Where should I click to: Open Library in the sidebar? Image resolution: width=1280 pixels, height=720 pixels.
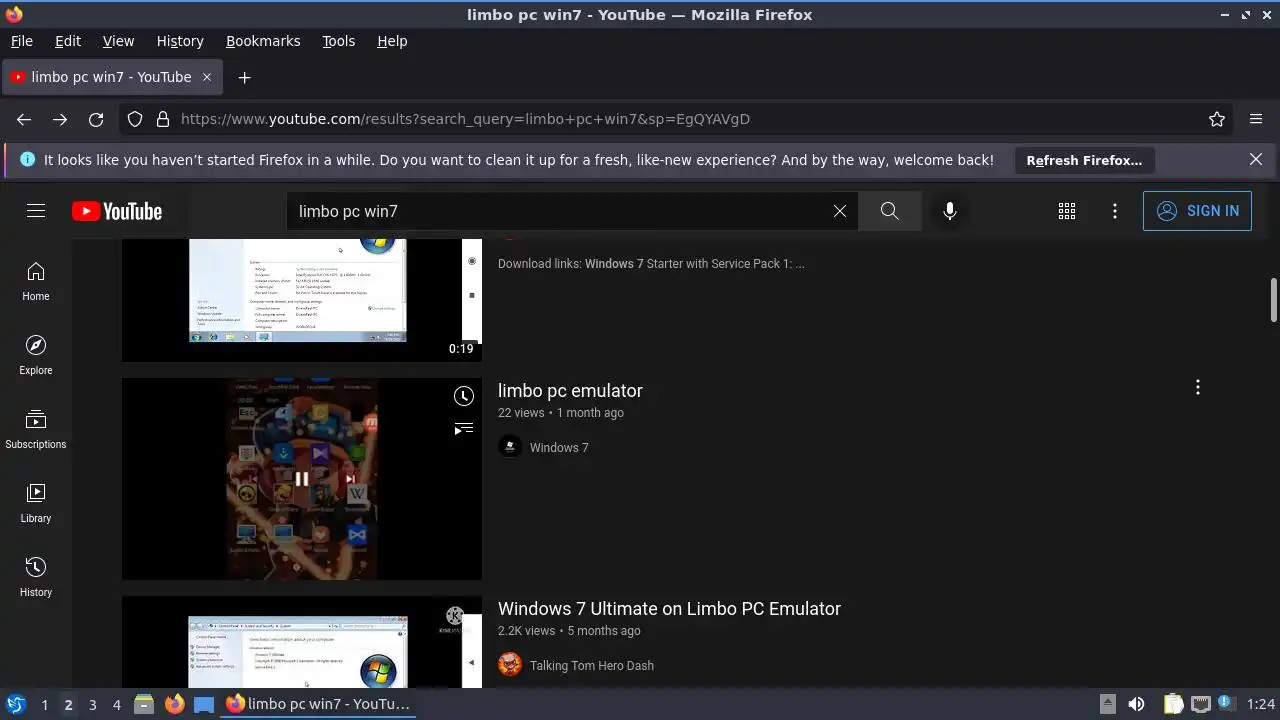36,503
